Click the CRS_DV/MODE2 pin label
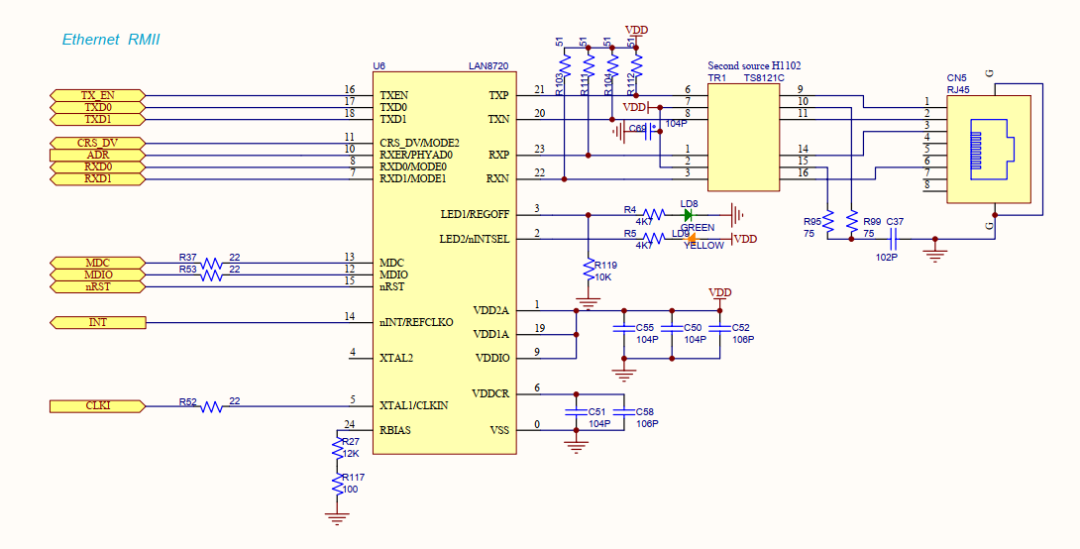The image size is (1080, 549). point(419,143)
